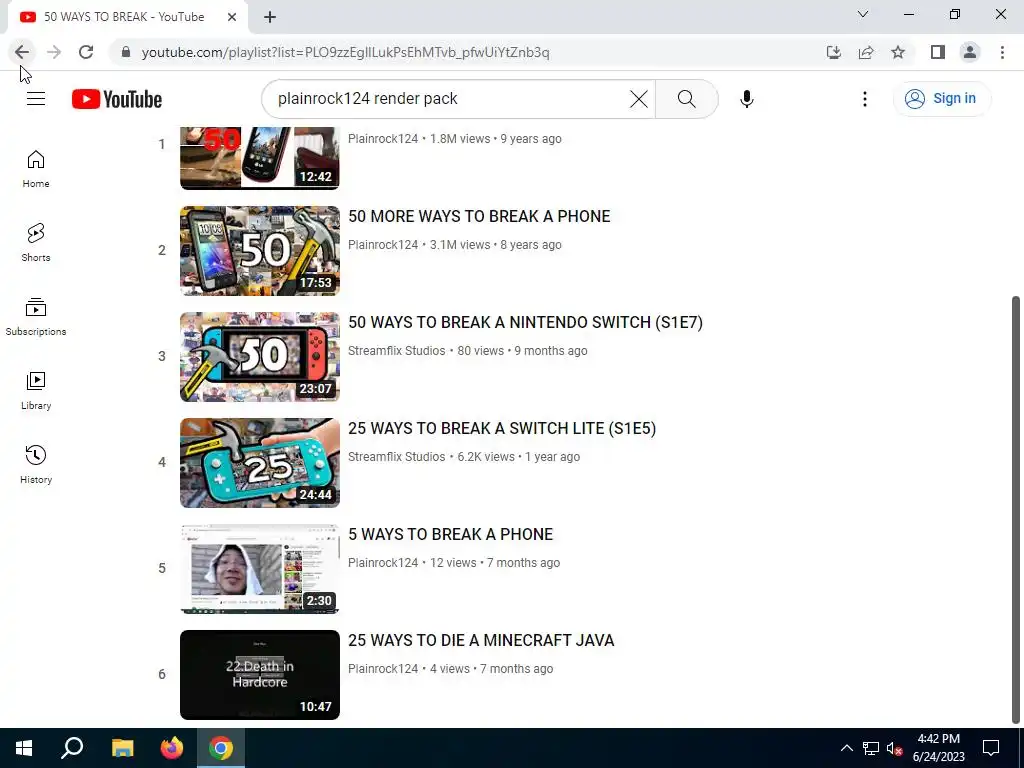Open File Explorer from the taskbar
Image resolution: width=1024 pixels, height=768 pixels.
coord(122,748)
